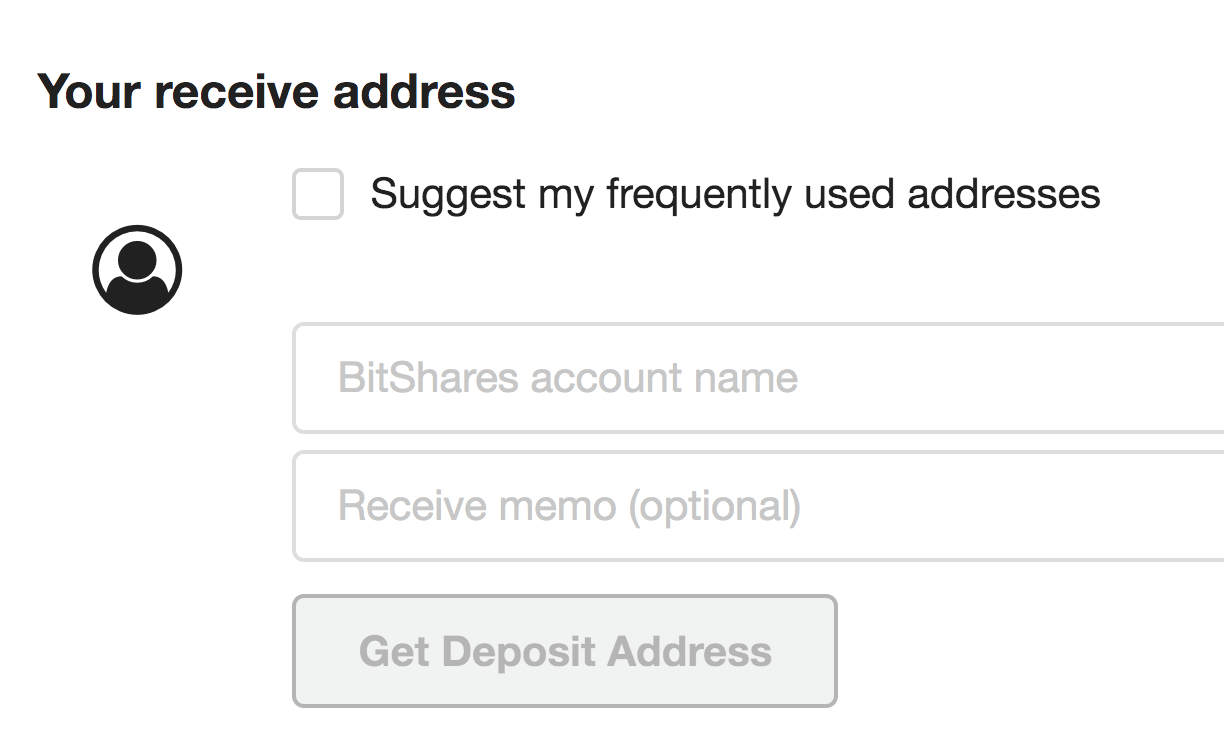Select the profile silhouette icon

click(137, 270)
